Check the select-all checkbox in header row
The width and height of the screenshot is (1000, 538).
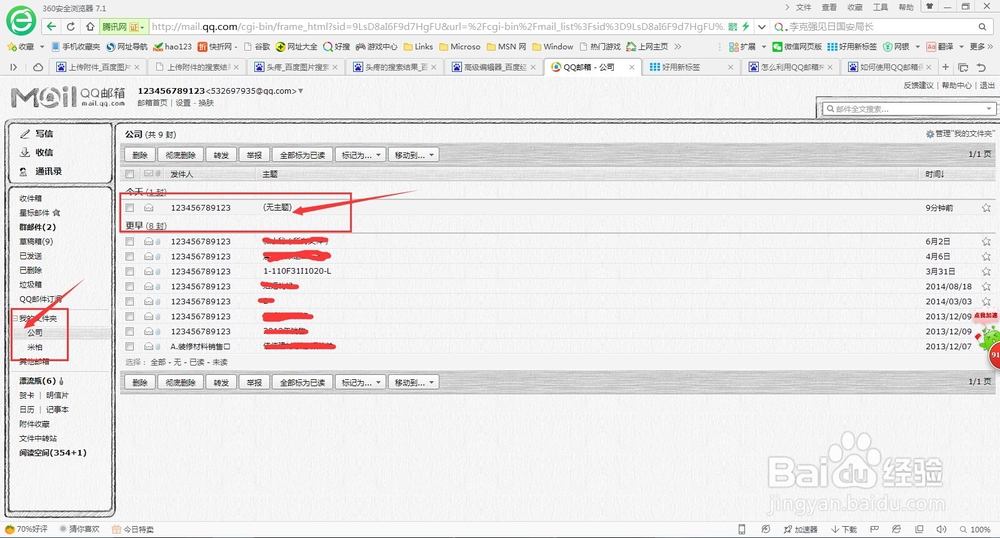[x=130, y=174]
